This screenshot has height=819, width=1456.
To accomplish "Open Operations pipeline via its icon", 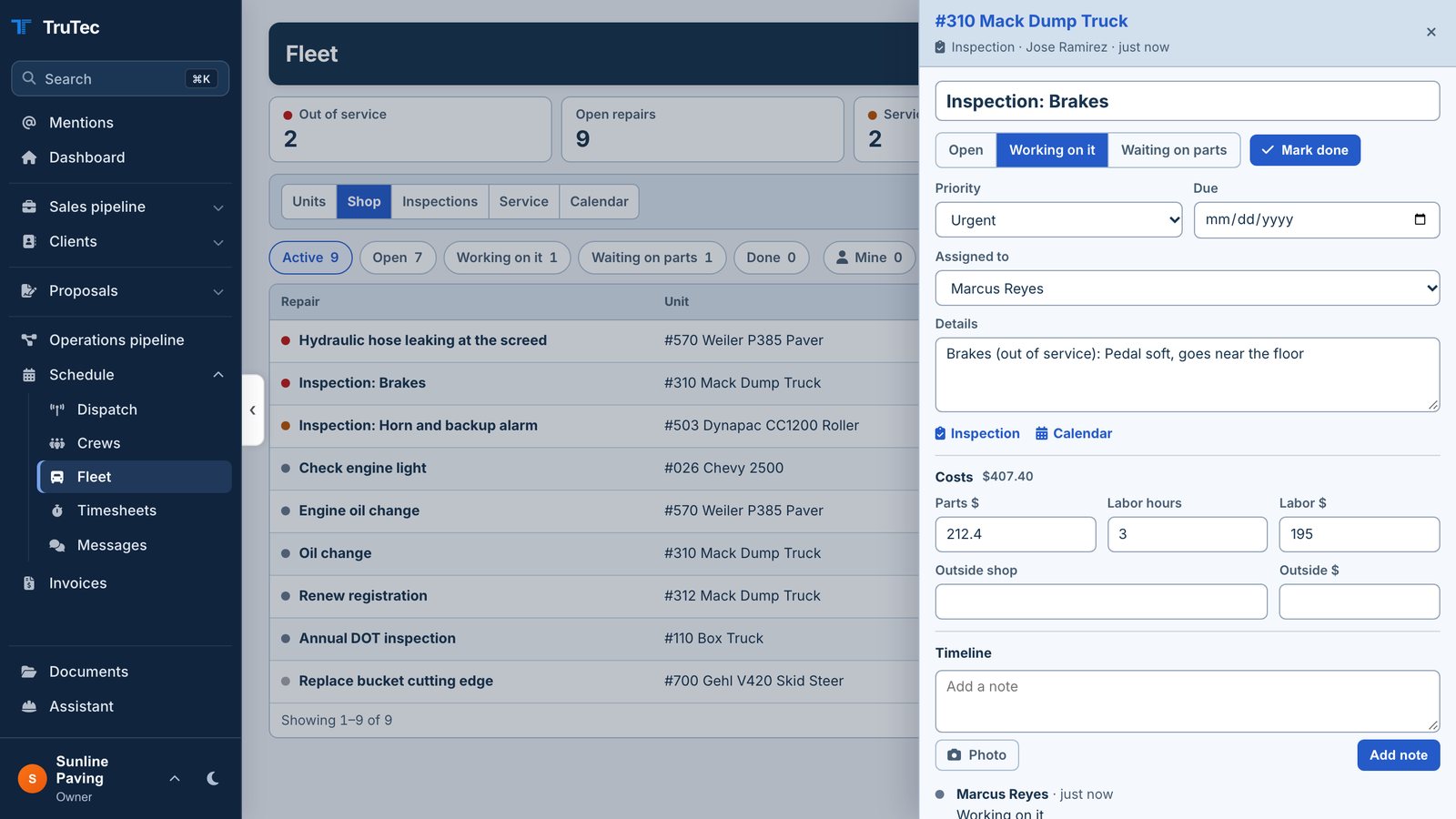I will coord(29,339).
